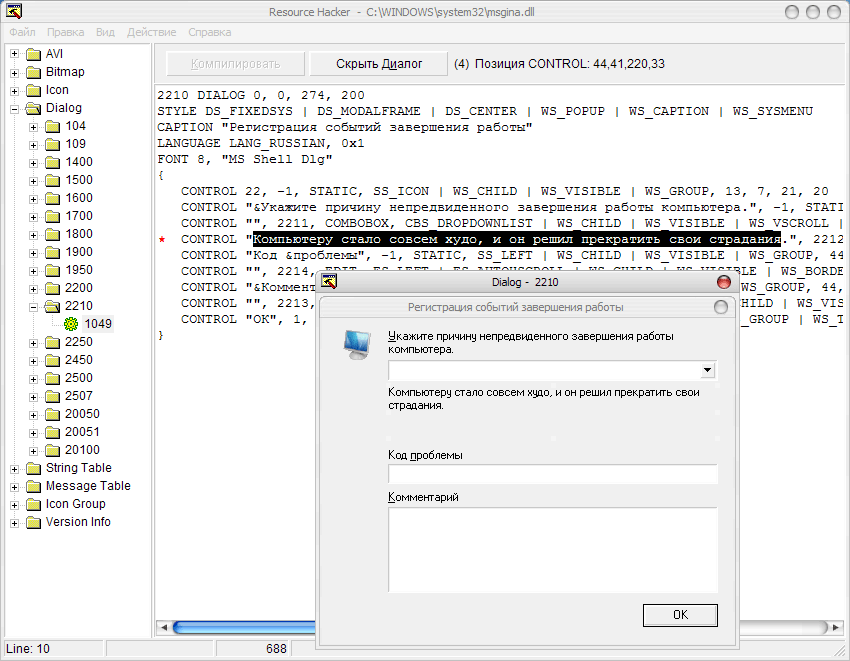Click the 1400 folder icon

[53, 162]
